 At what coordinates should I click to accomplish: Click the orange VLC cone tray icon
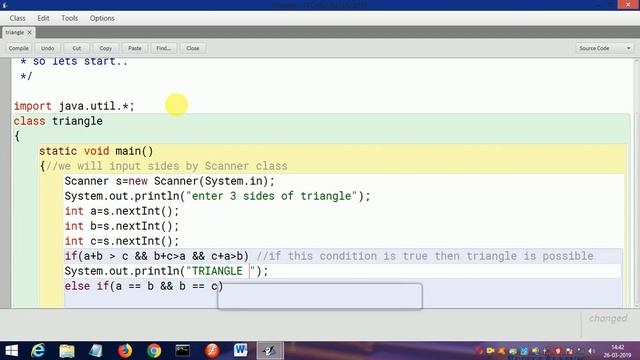click(502, 351)
